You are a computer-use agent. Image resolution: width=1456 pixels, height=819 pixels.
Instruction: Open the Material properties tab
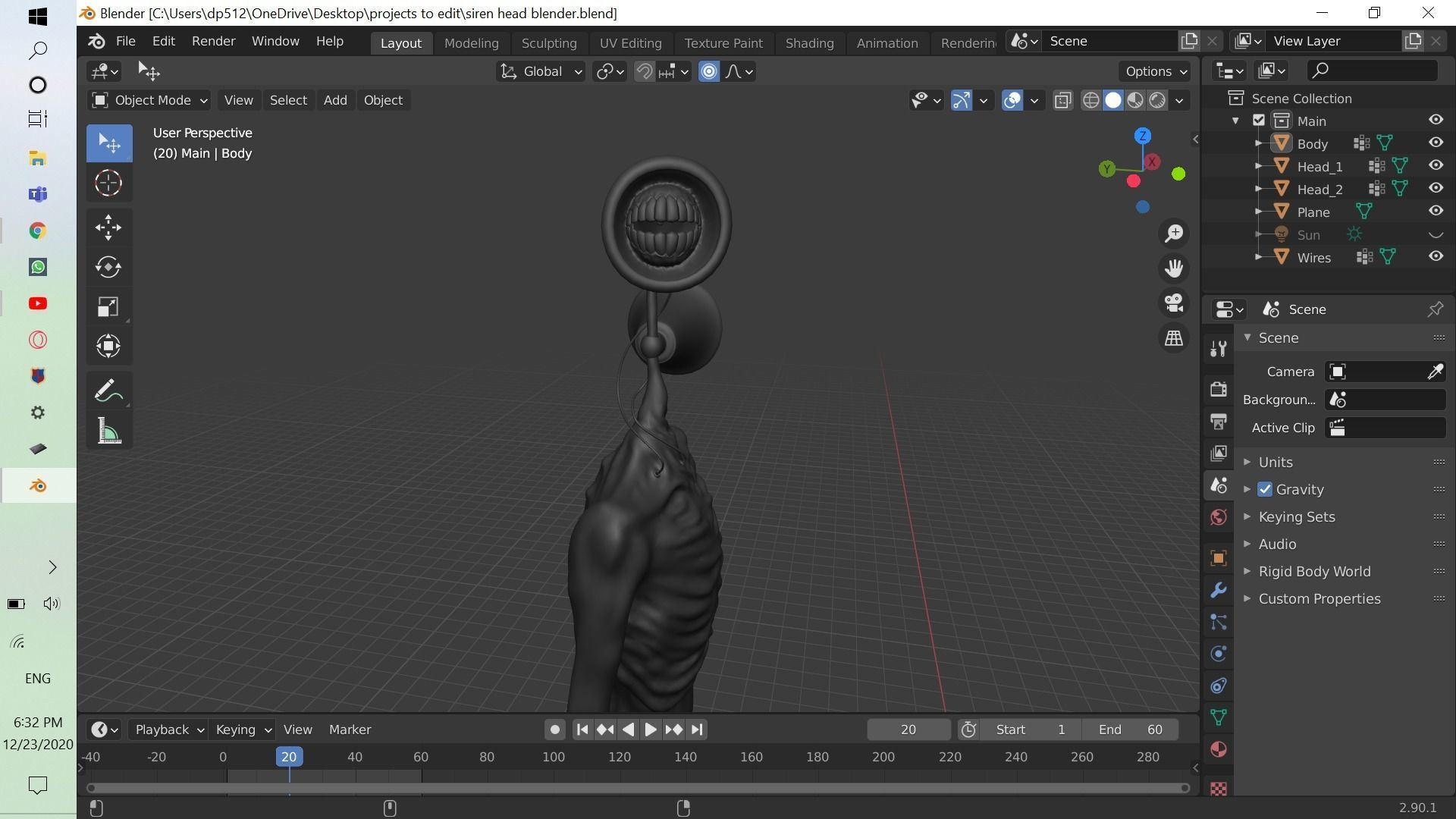1219,749
